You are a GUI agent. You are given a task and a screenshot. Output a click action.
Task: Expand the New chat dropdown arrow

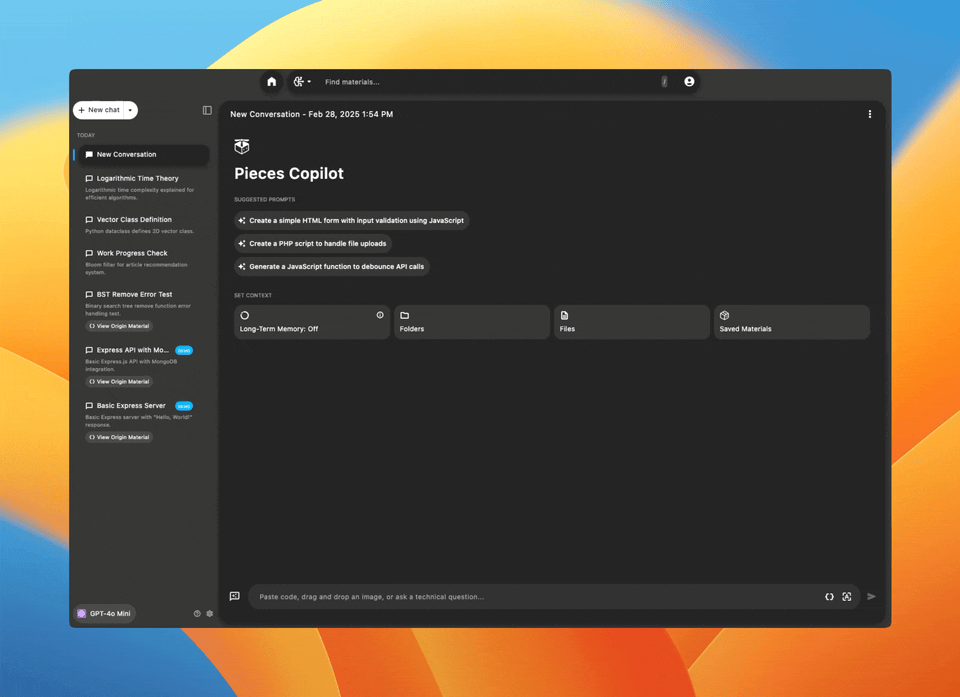[130, 110]
